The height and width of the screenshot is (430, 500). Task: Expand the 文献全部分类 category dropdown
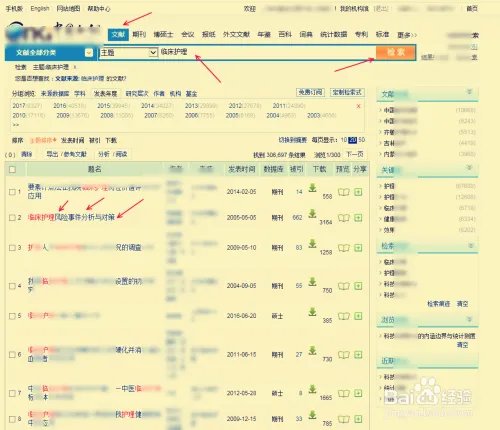(x=89, y=53)
